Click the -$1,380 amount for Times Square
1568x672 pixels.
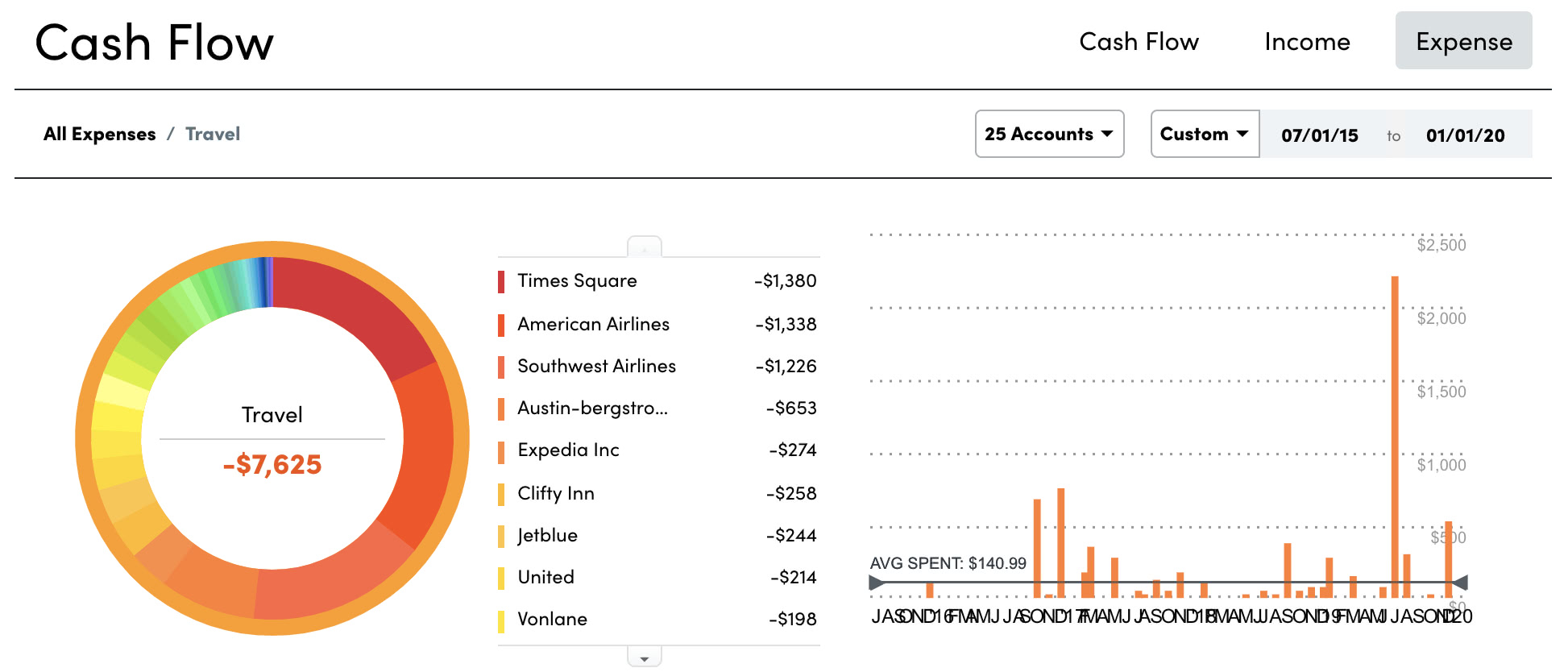tap(786, 280)
